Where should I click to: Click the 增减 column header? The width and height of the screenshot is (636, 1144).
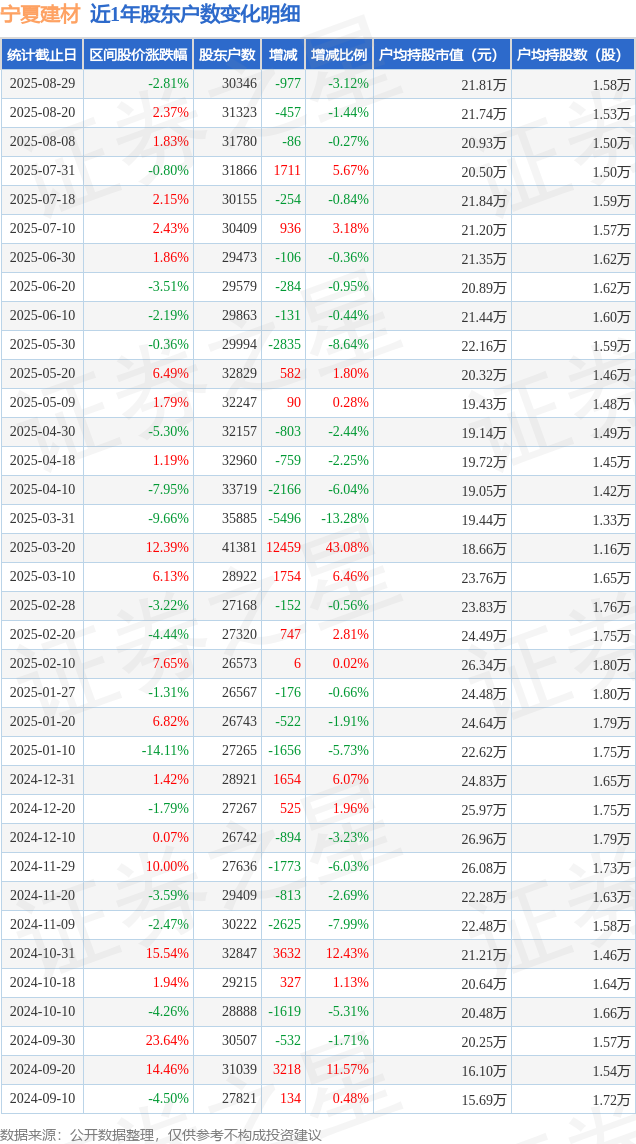[x=283, y=55]
